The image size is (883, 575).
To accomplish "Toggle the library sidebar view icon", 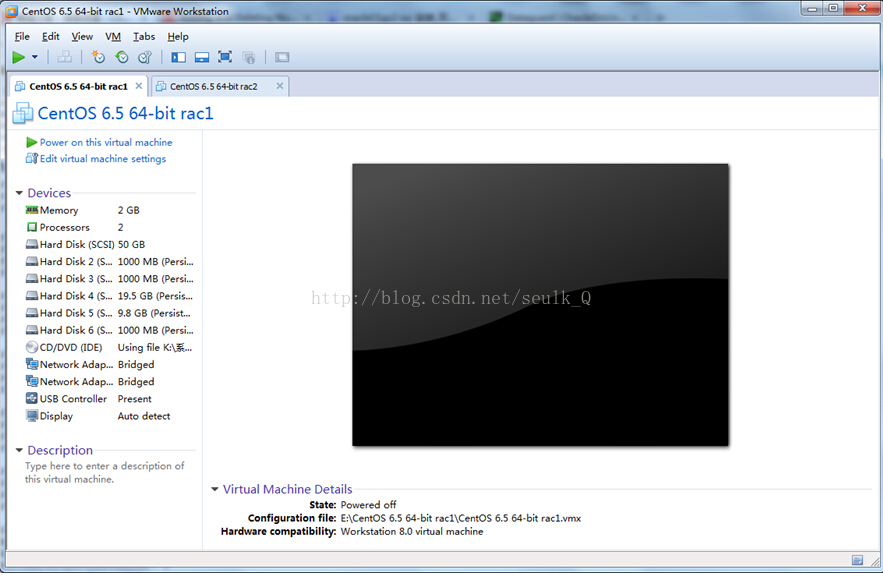I will click(x=179, y=57).
